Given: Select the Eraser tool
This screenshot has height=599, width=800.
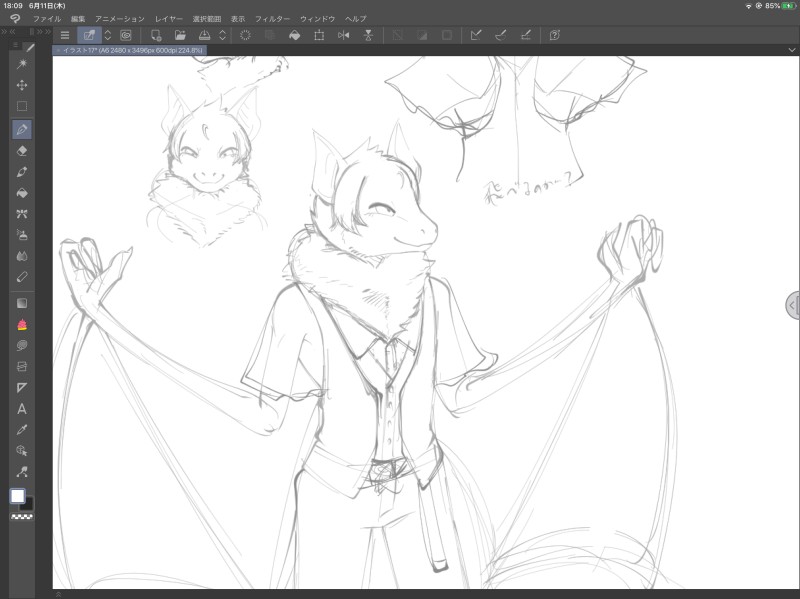Looking at the screenshot, I should pos(22,151).
